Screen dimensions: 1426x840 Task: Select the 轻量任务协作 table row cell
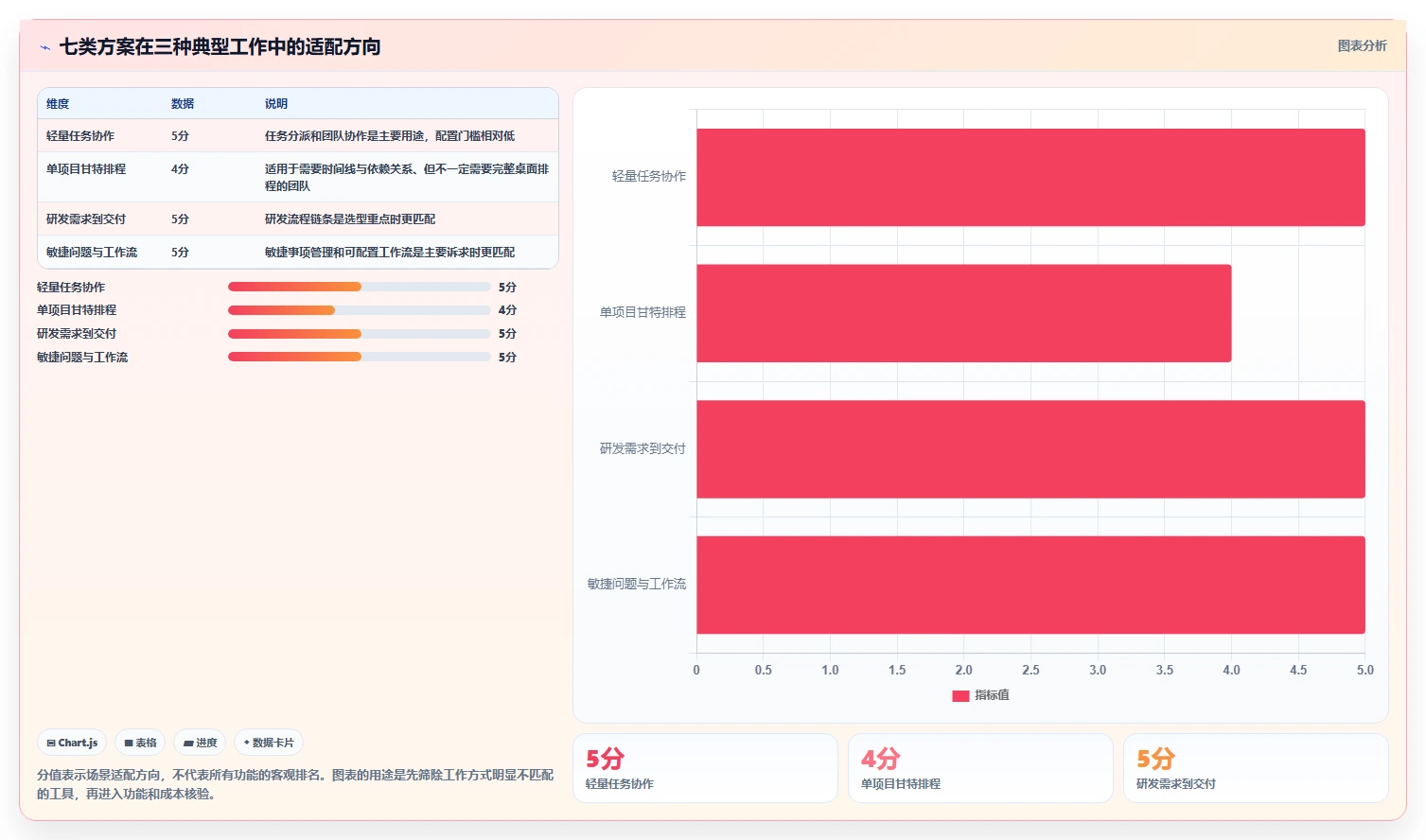pyautogui.click(x=80, y=136)
